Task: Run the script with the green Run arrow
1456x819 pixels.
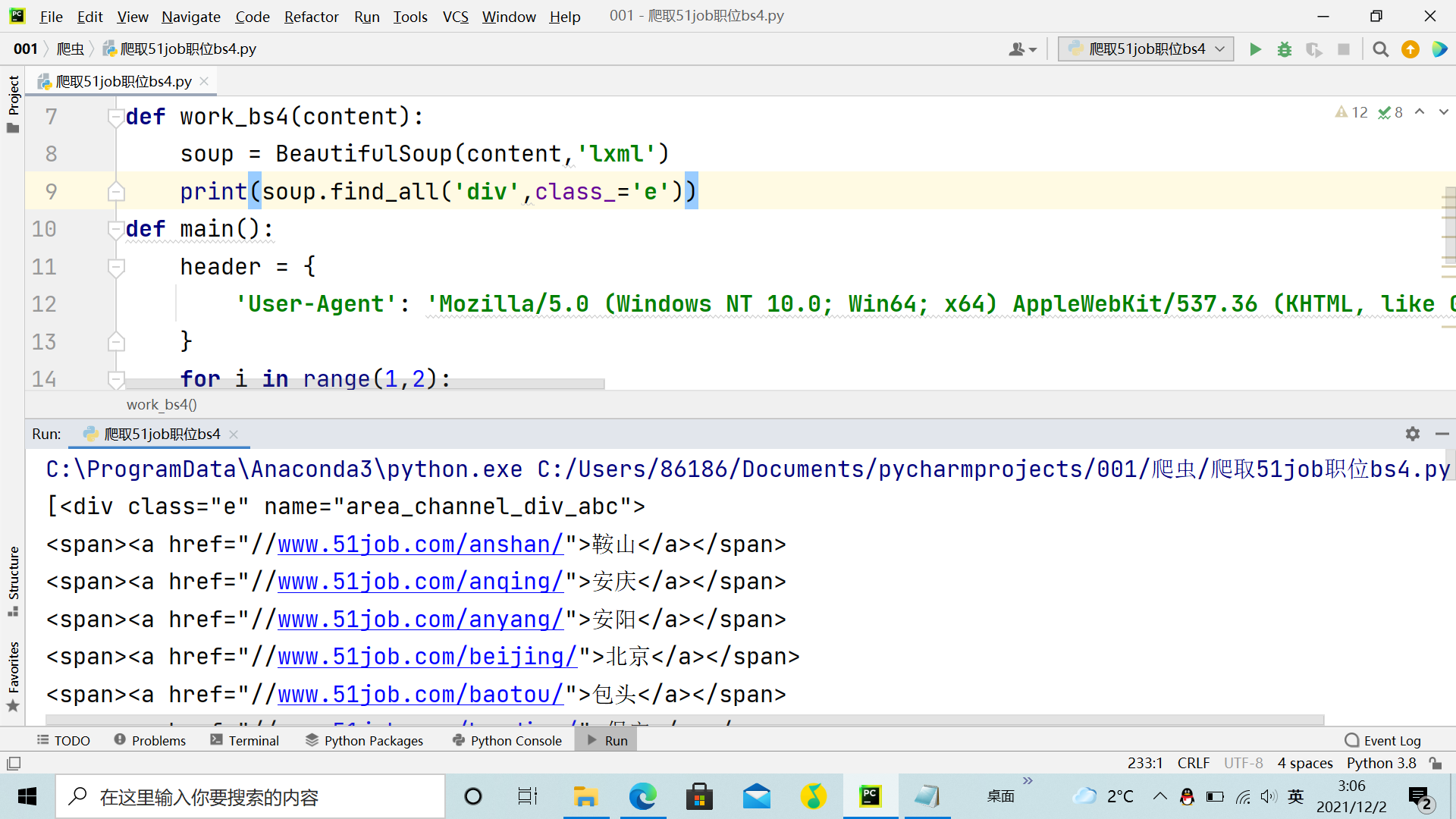Action: point(1255,49)
